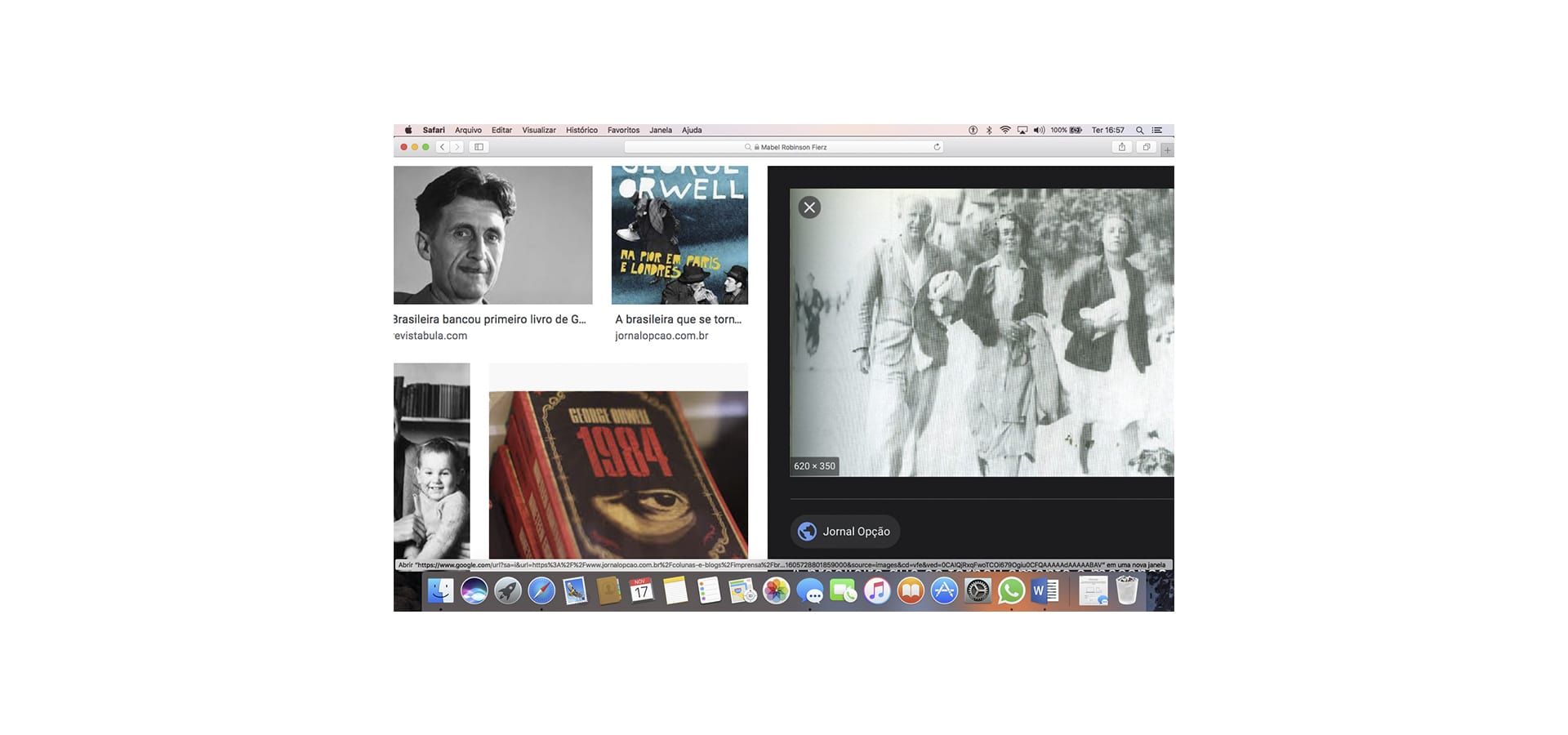Open the Ajuda menu
This screenshot has height=735, width=1568.
(x=692, y=130)
